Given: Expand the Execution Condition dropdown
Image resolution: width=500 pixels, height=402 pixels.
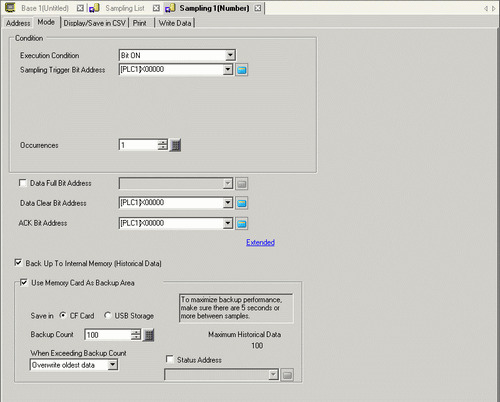Looking at the screenshot, I should (230, 55).
